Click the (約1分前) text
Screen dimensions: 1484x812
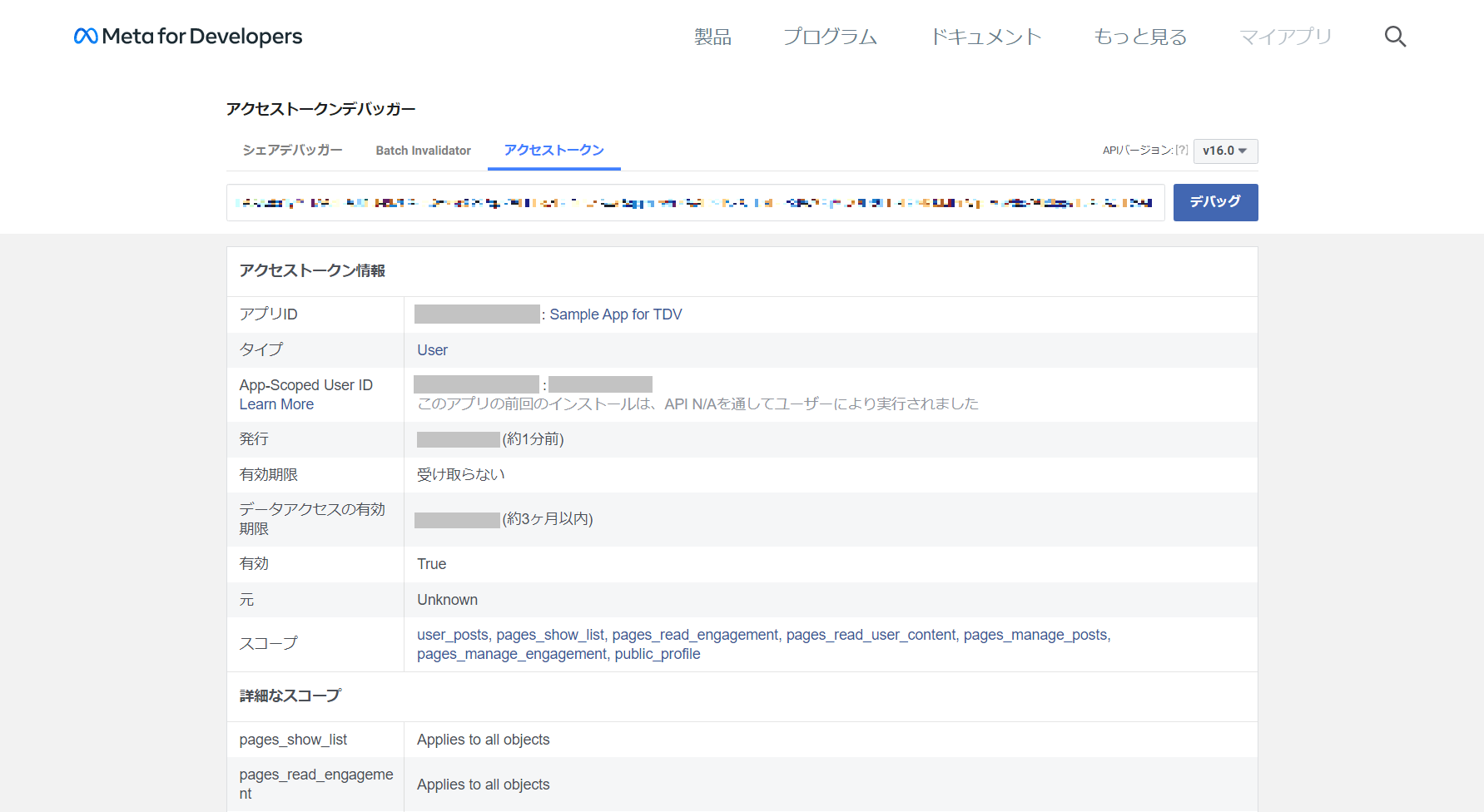534,439
